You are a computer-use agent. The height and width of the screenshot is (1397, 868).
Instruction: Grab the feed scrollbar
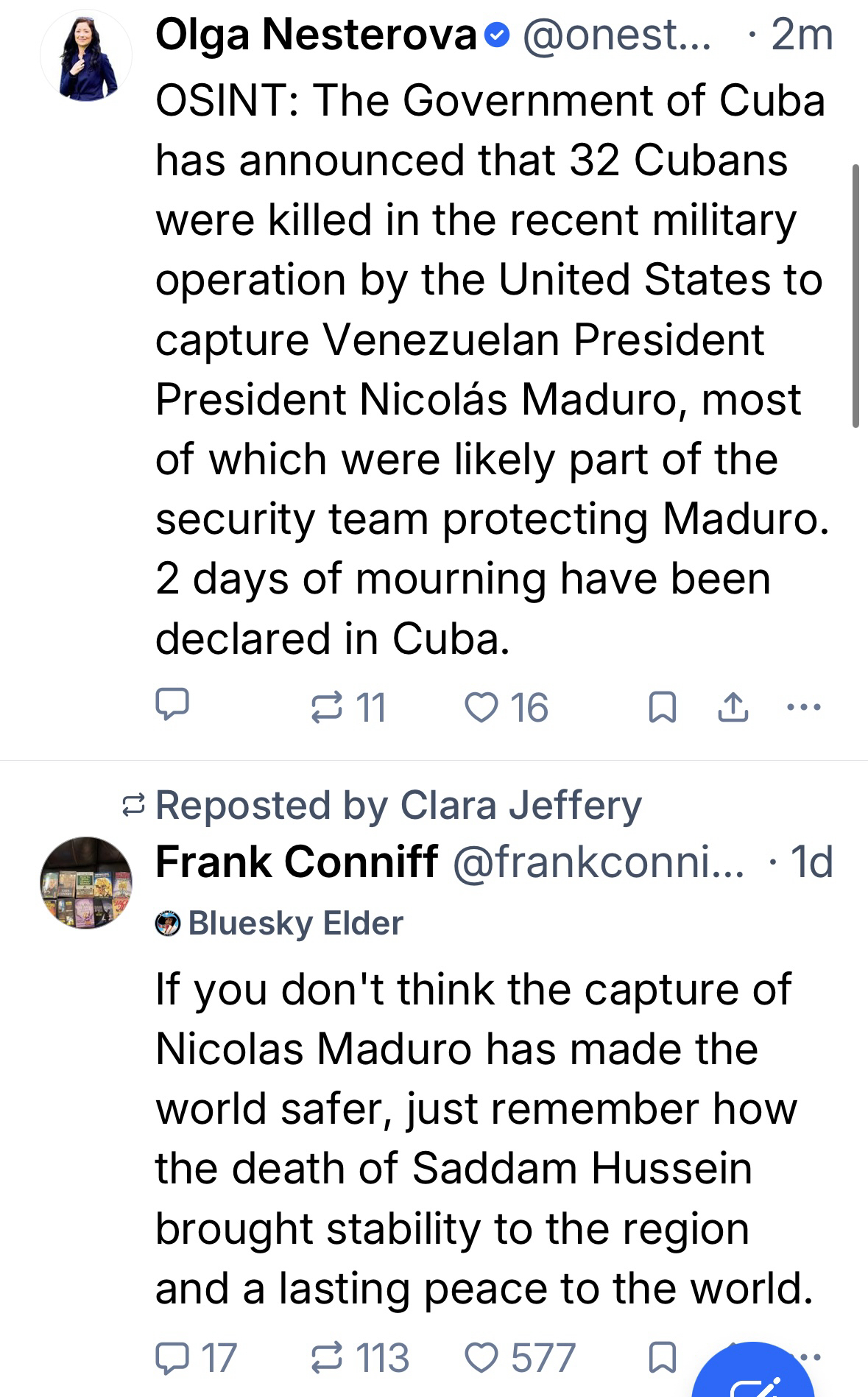[x=855, y=295]
